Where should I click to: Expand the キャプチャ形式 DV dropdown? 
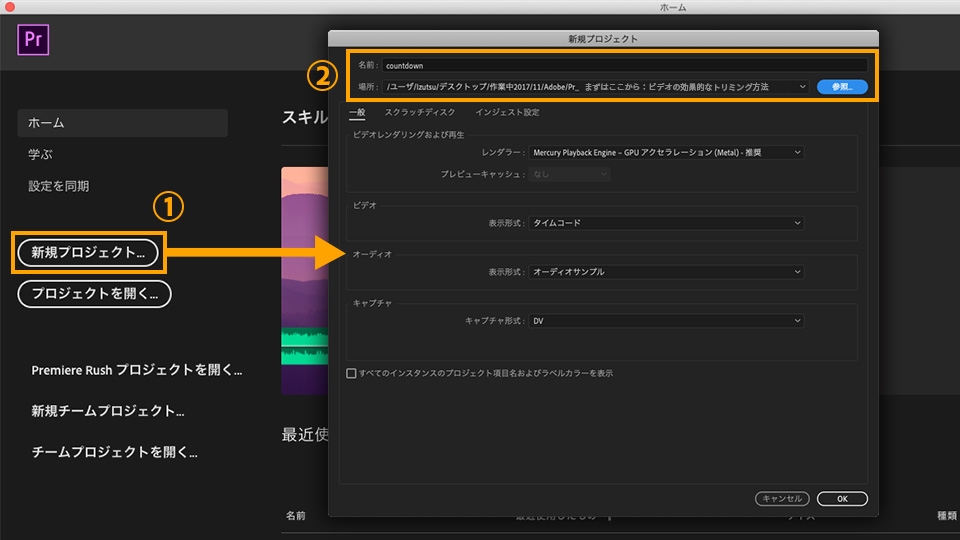[x=666, y=321]
